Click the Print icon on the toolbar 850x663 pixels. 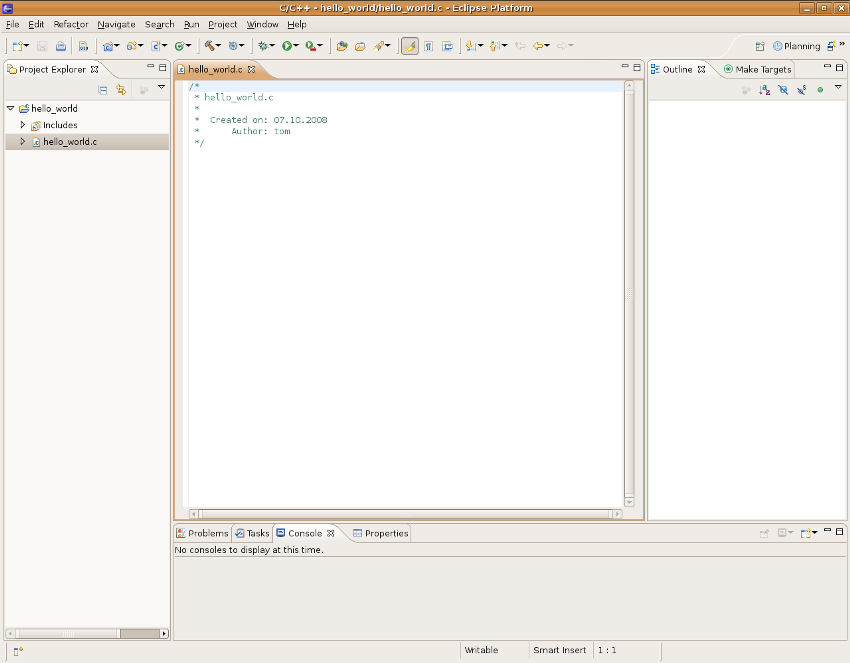pos(60,45)
